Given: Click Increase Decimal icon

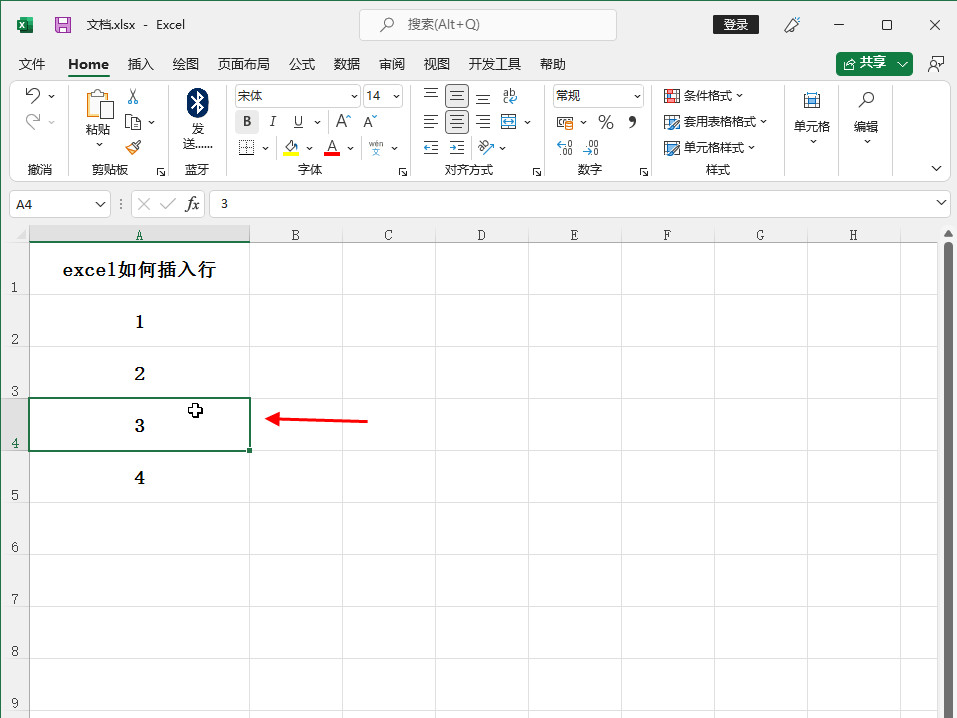Looking at the screenshot, I should coord(565,147).
